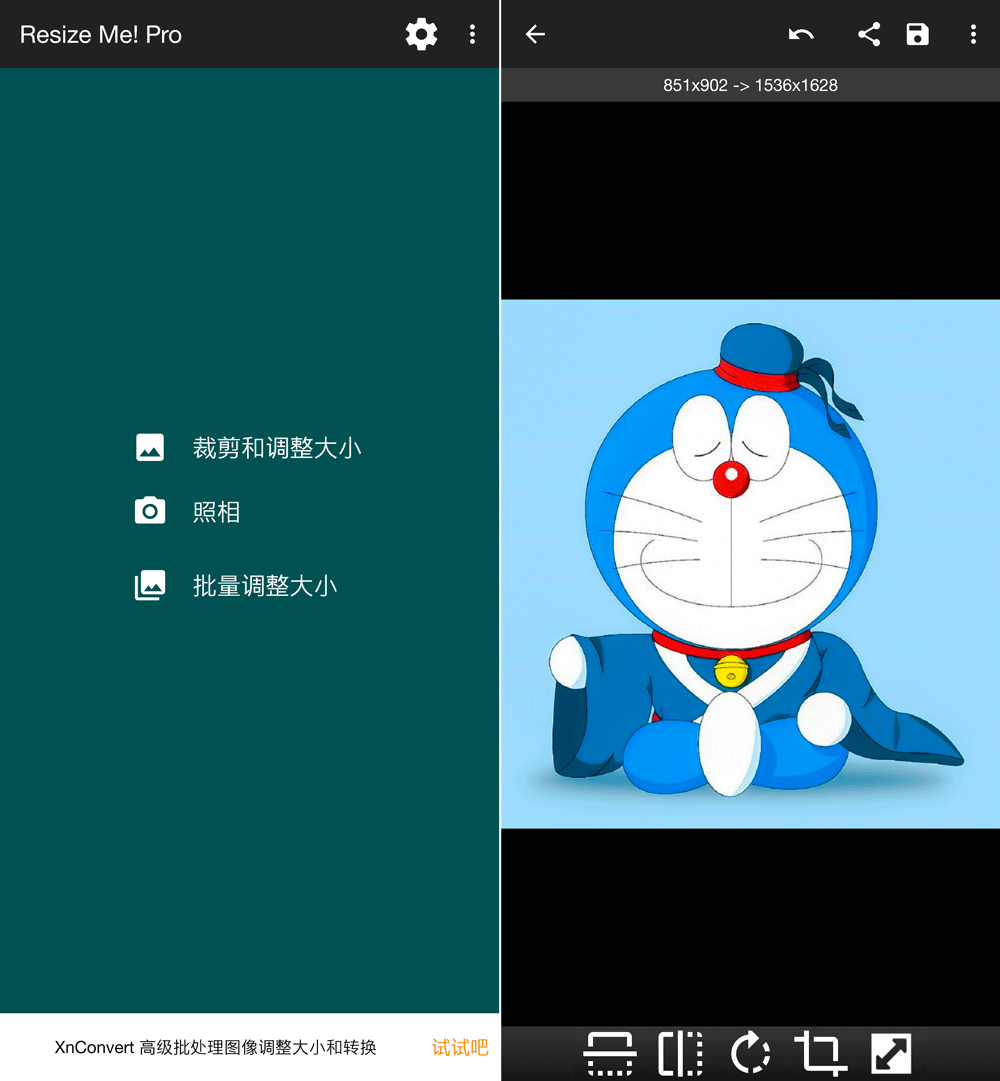Tap the picture icon next to 裁剪和调整大小
The image size is (1000, 1081).
point(150,447)
